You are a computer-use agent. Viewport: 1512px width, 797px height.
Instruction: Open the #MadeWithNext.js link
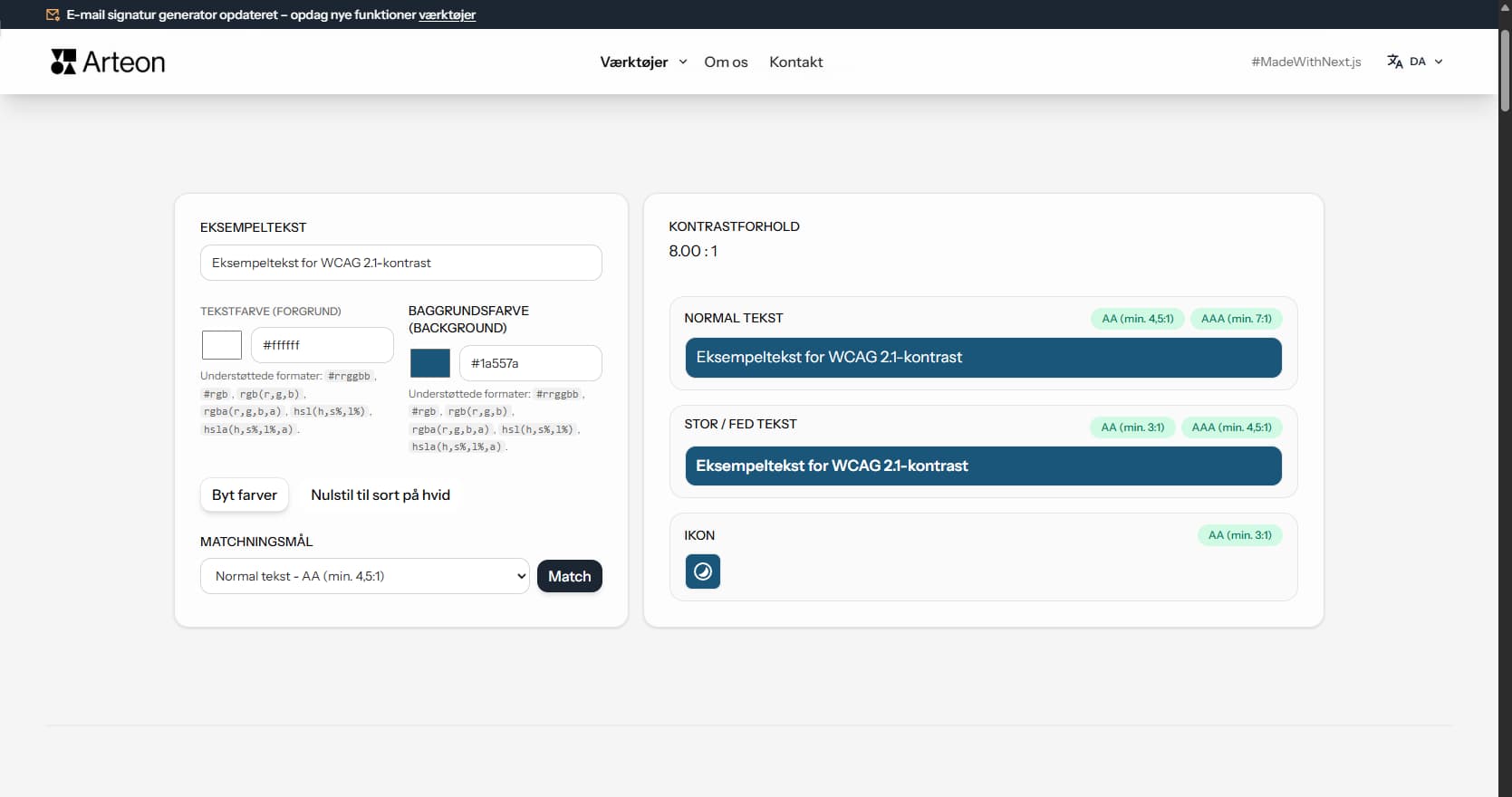coord(1305,62)
